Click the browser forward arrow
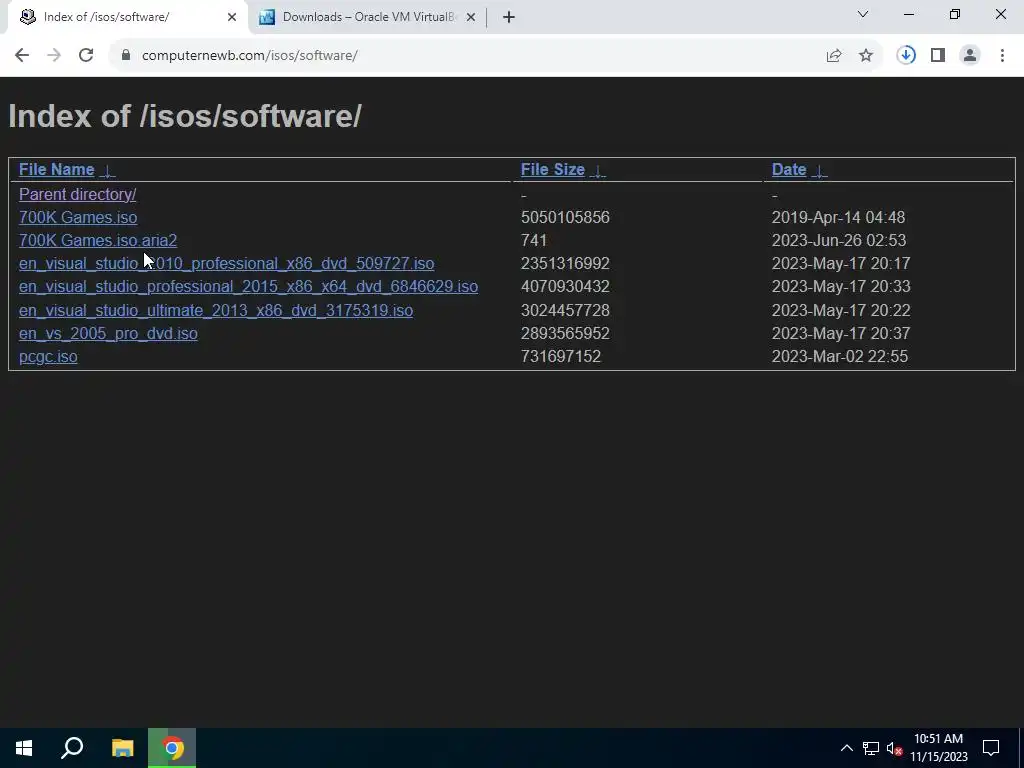This screenshot has height=768, width=1024. [x=54, y=56]
